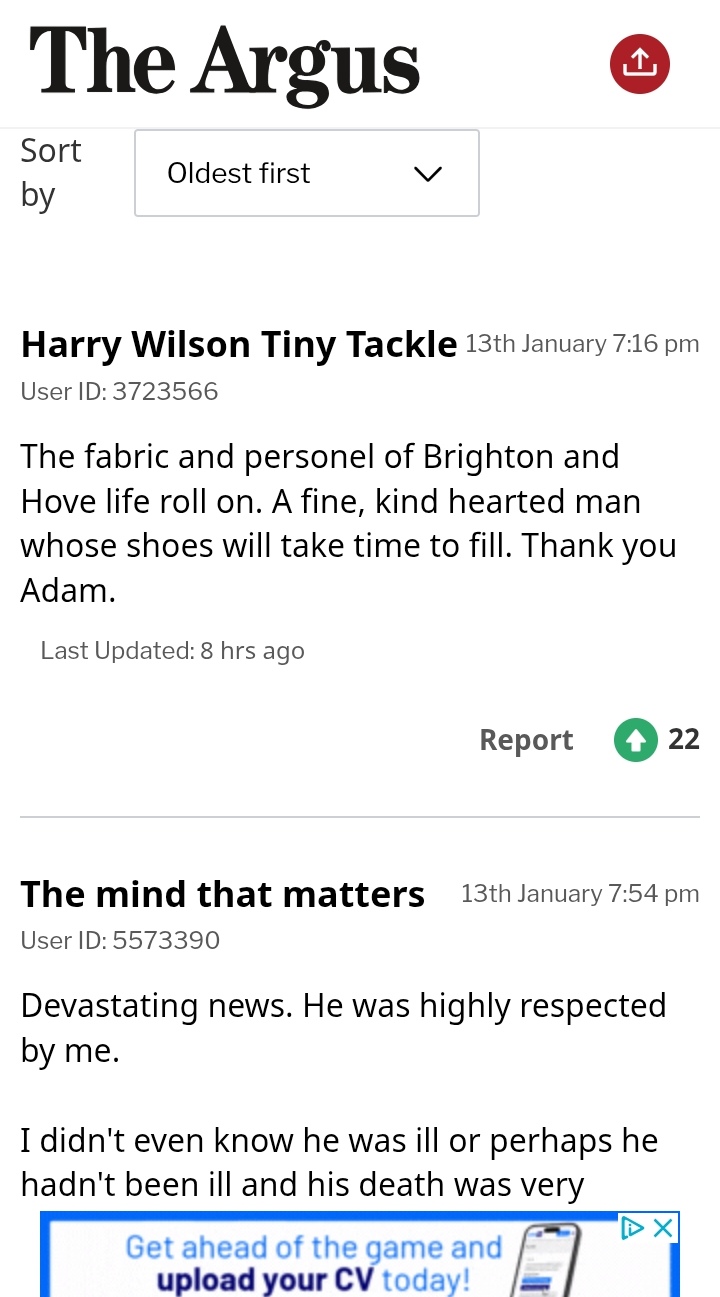Open the Oldest first sort dropdown
720x1297 pixels.
307,173
